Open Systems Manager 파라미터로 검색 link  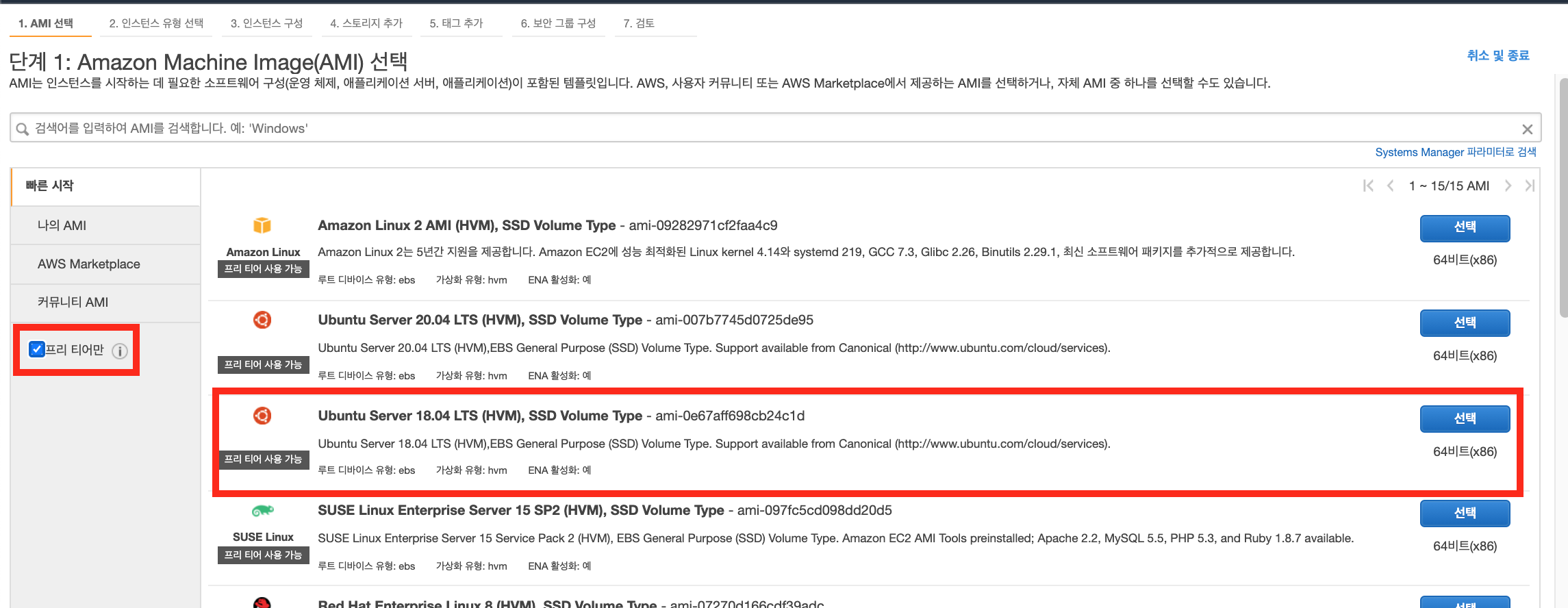tap(1456, 152)
